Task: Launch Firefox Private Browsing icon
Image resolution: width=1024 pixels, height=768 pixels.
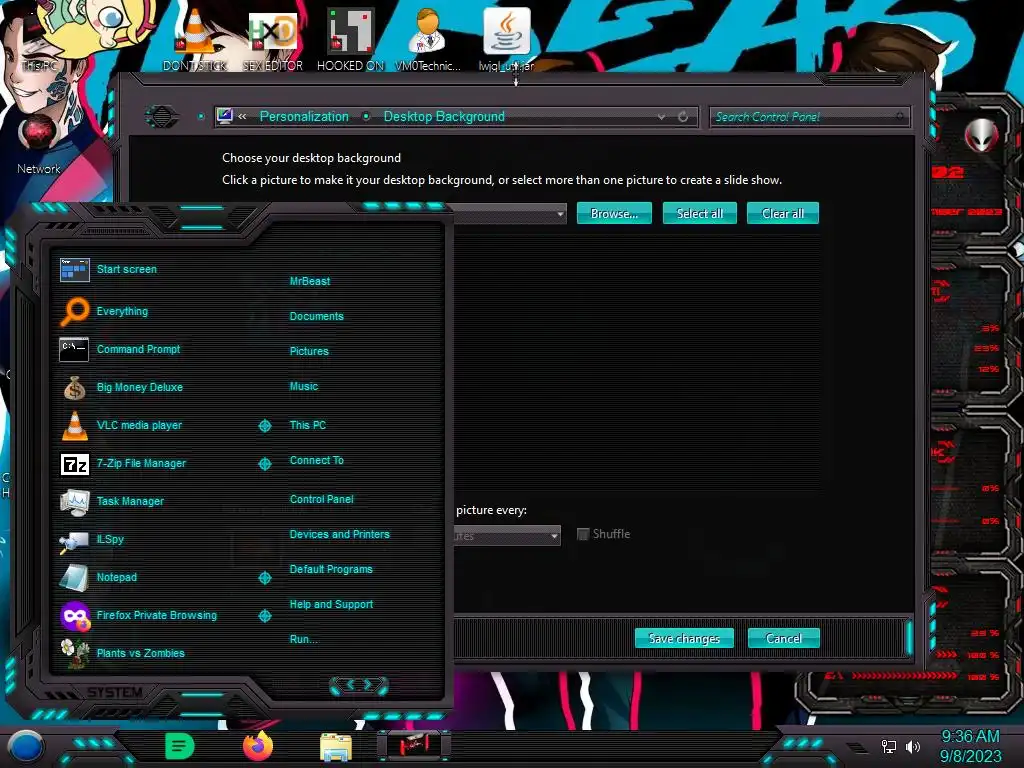Action: (75, 616)
